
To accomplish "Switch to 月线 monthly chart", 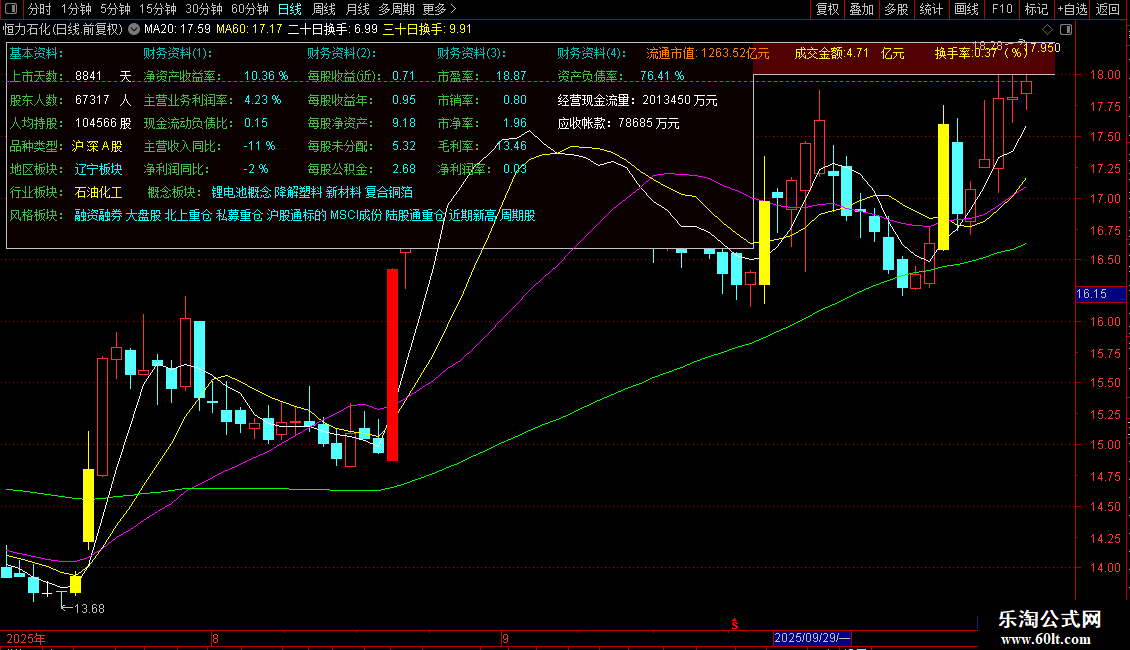I will pos(357,9).
